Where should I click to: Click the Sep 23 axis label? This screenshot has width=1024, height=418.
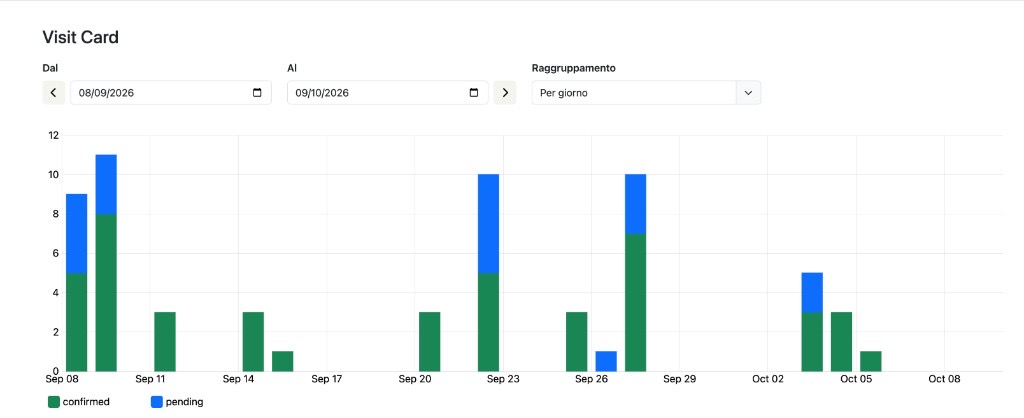pos(503,379)
